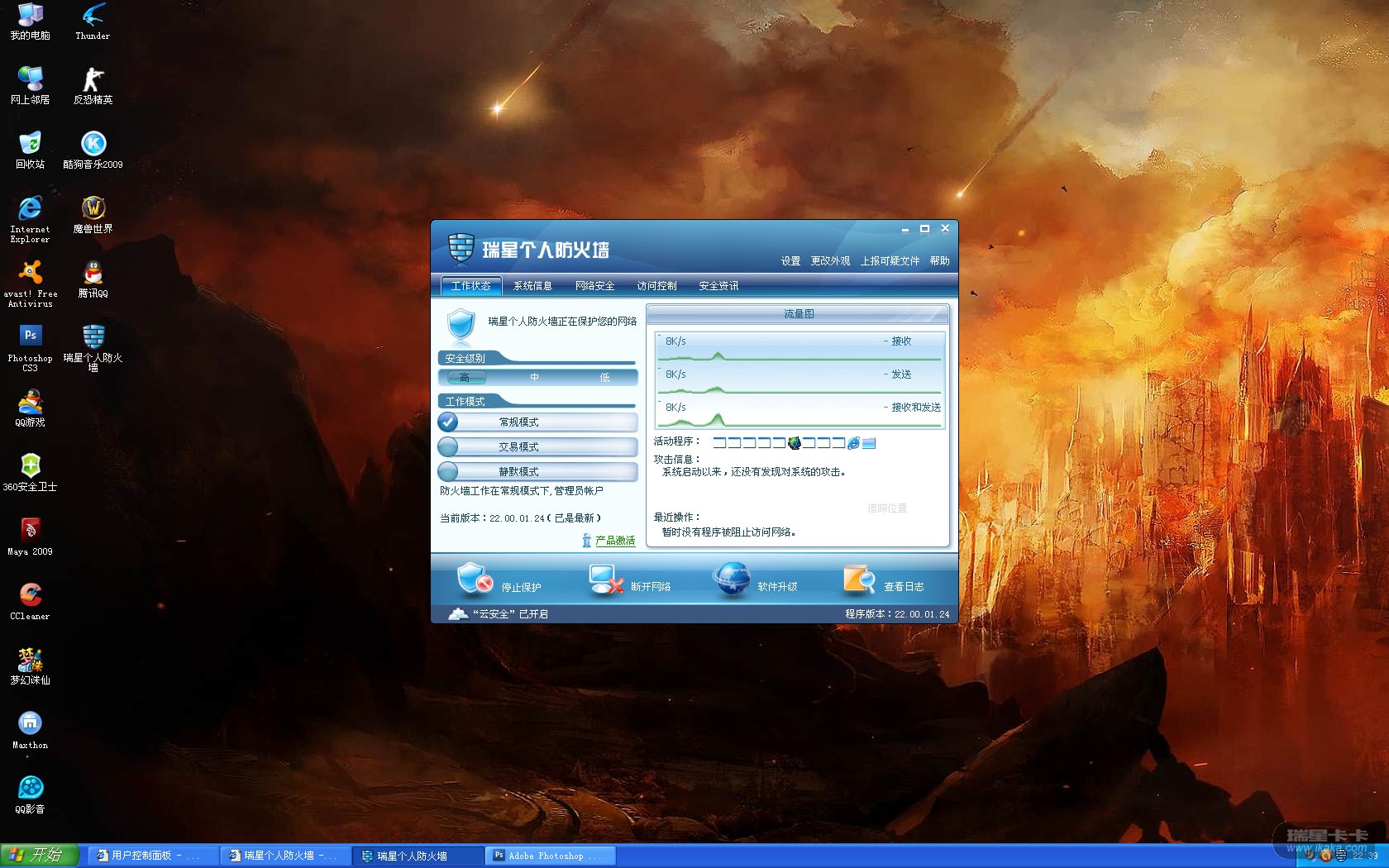Select the 反恐精英 desktop icon

coord(93,86)
